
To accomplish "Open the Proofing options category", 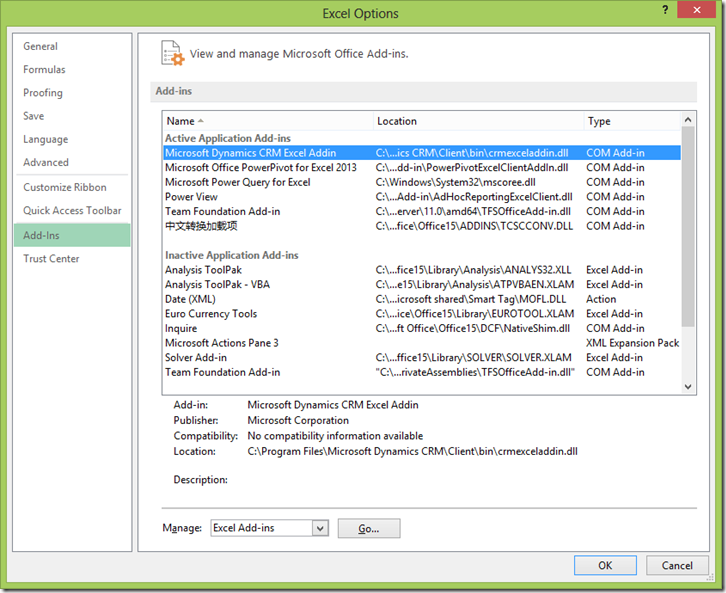I will pyautogui.click(x=72, y=93).
